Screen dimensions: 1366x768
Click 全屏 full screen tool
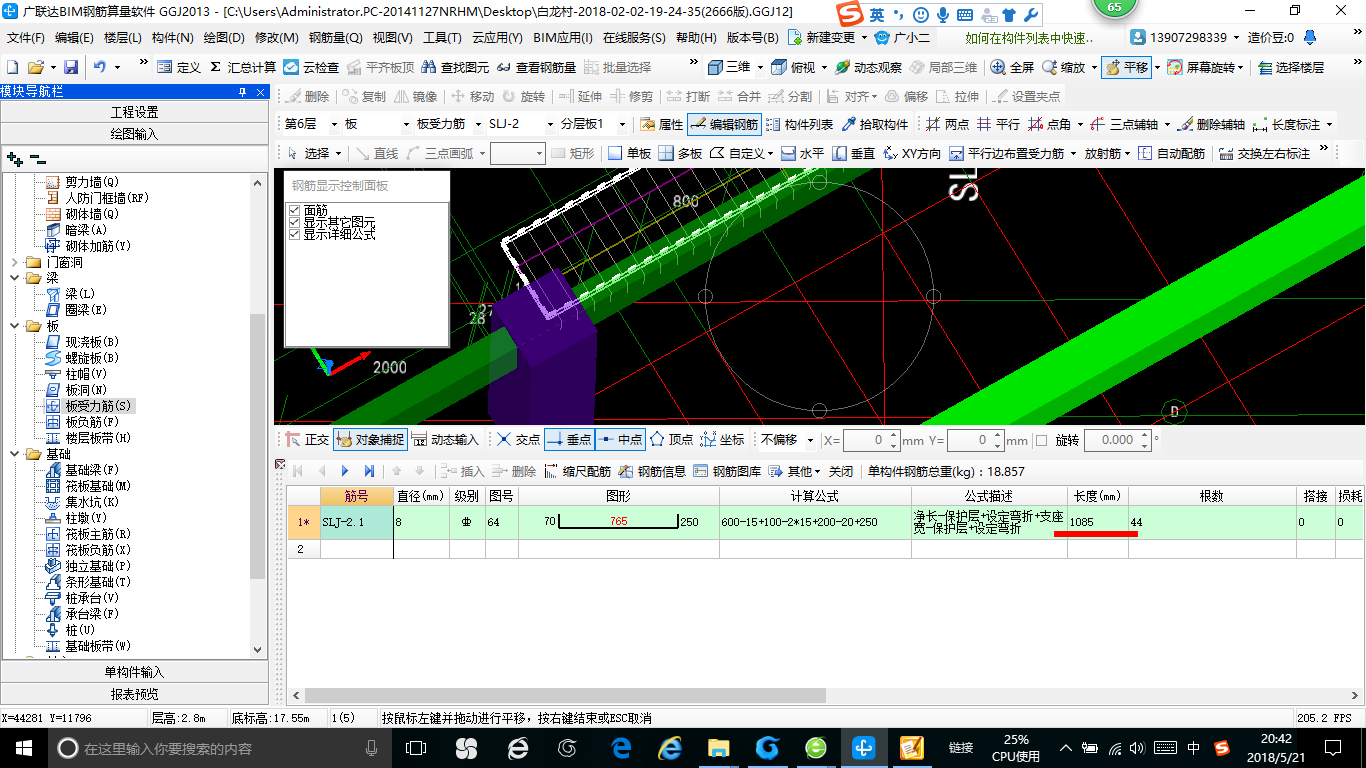pos(1012,67)
